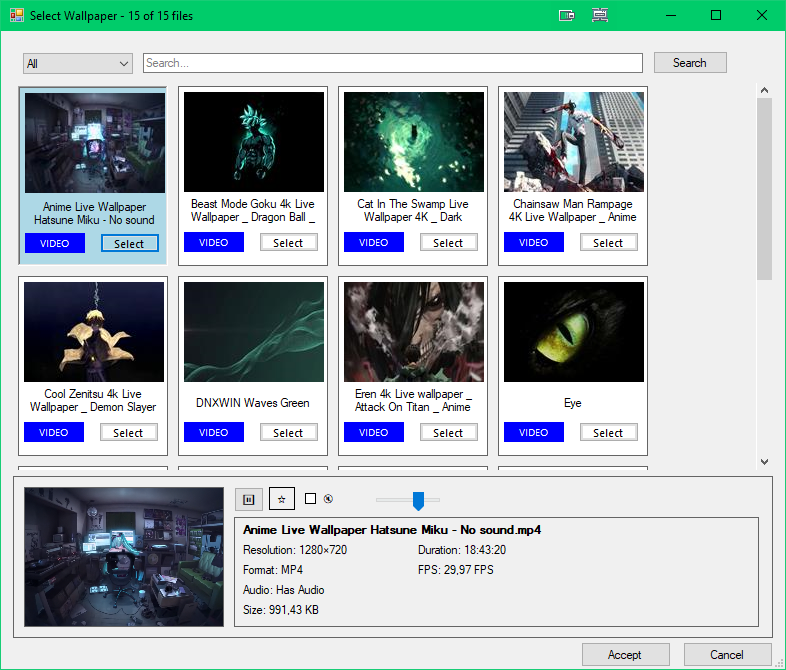Select the Hatsune Miku wallpaper
786x670 pixels.
click(x=129, y=244)
